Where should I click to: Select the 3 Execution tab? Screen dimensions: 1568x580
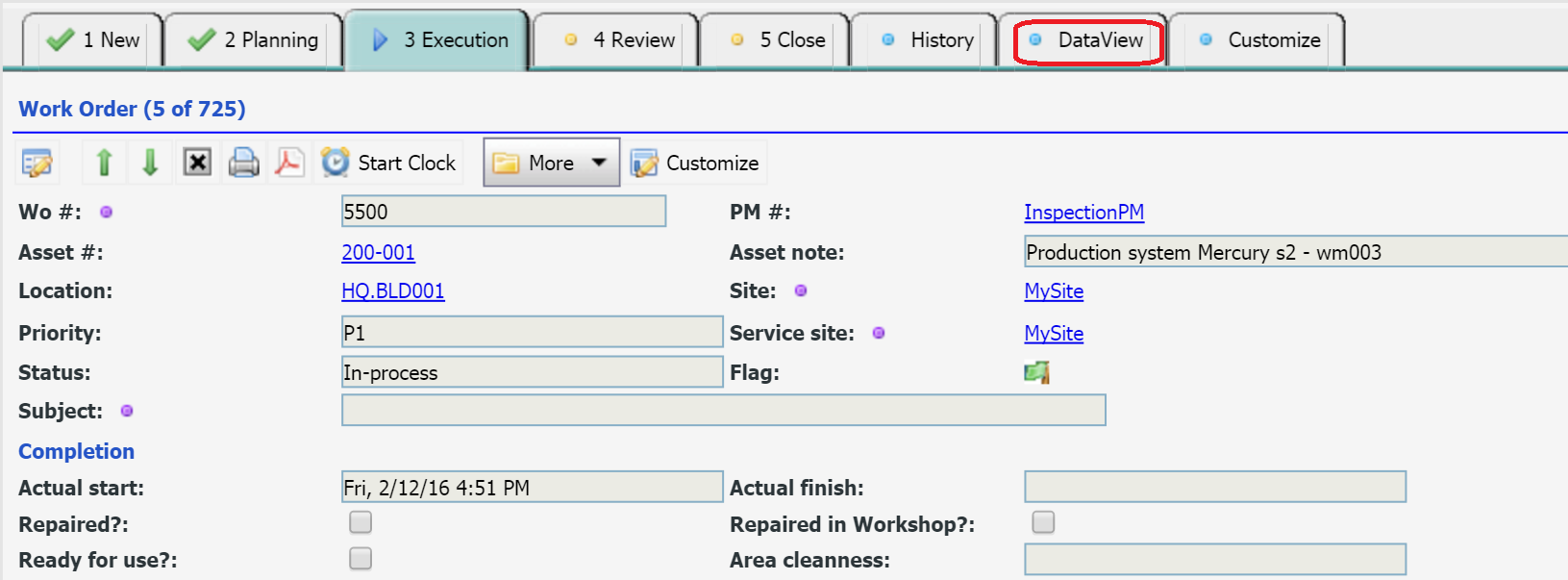click(x=438, y=40)
